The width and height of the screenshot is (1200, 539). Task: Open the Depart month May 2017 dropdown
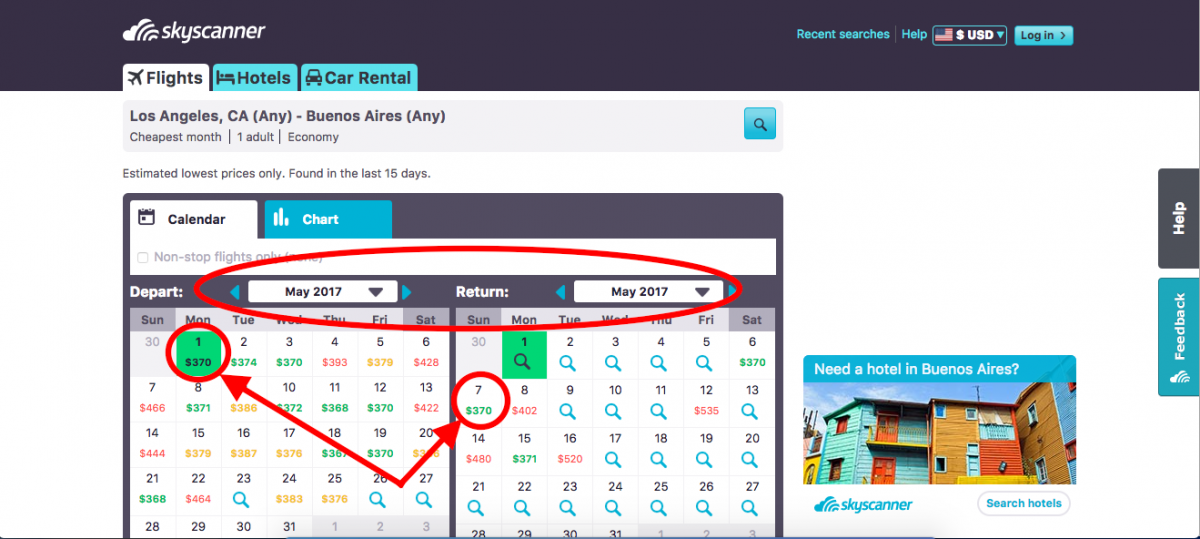pyautogui.click(x=322, y=292)
